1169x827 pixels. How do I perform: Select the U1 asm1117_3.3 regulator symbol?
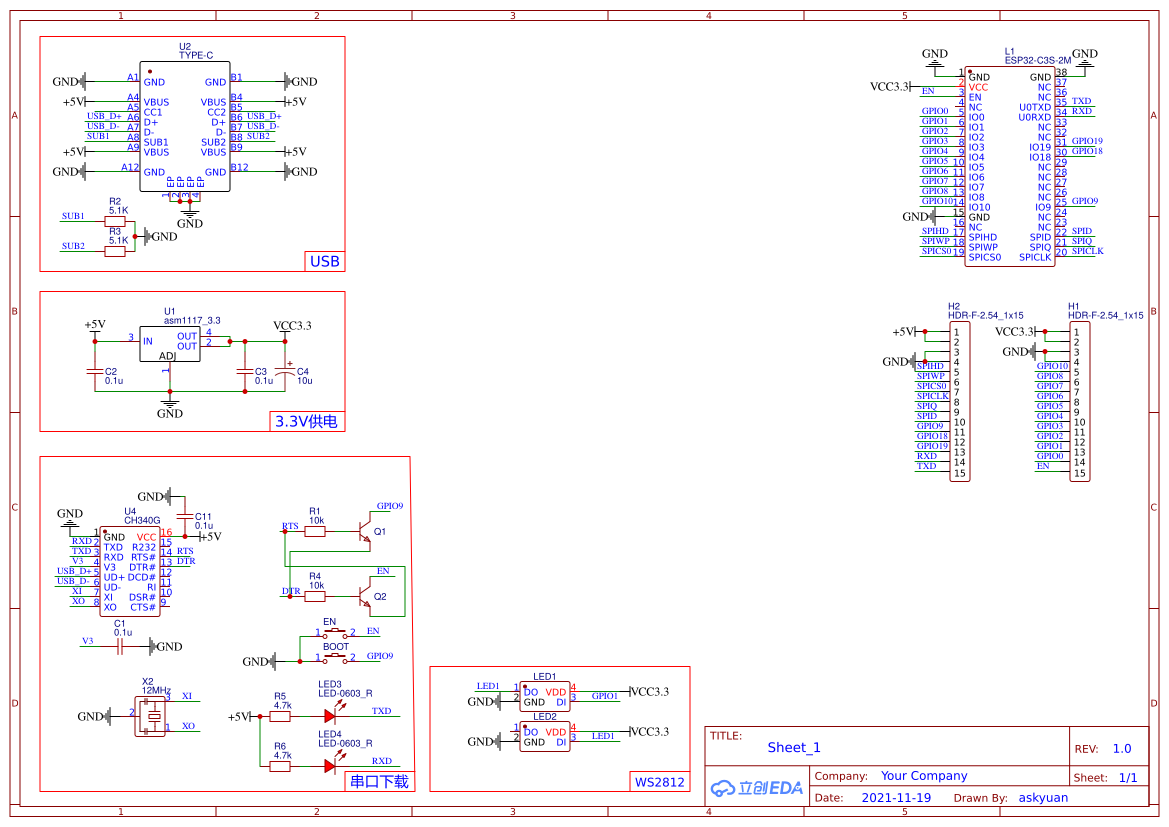(169, 344)
